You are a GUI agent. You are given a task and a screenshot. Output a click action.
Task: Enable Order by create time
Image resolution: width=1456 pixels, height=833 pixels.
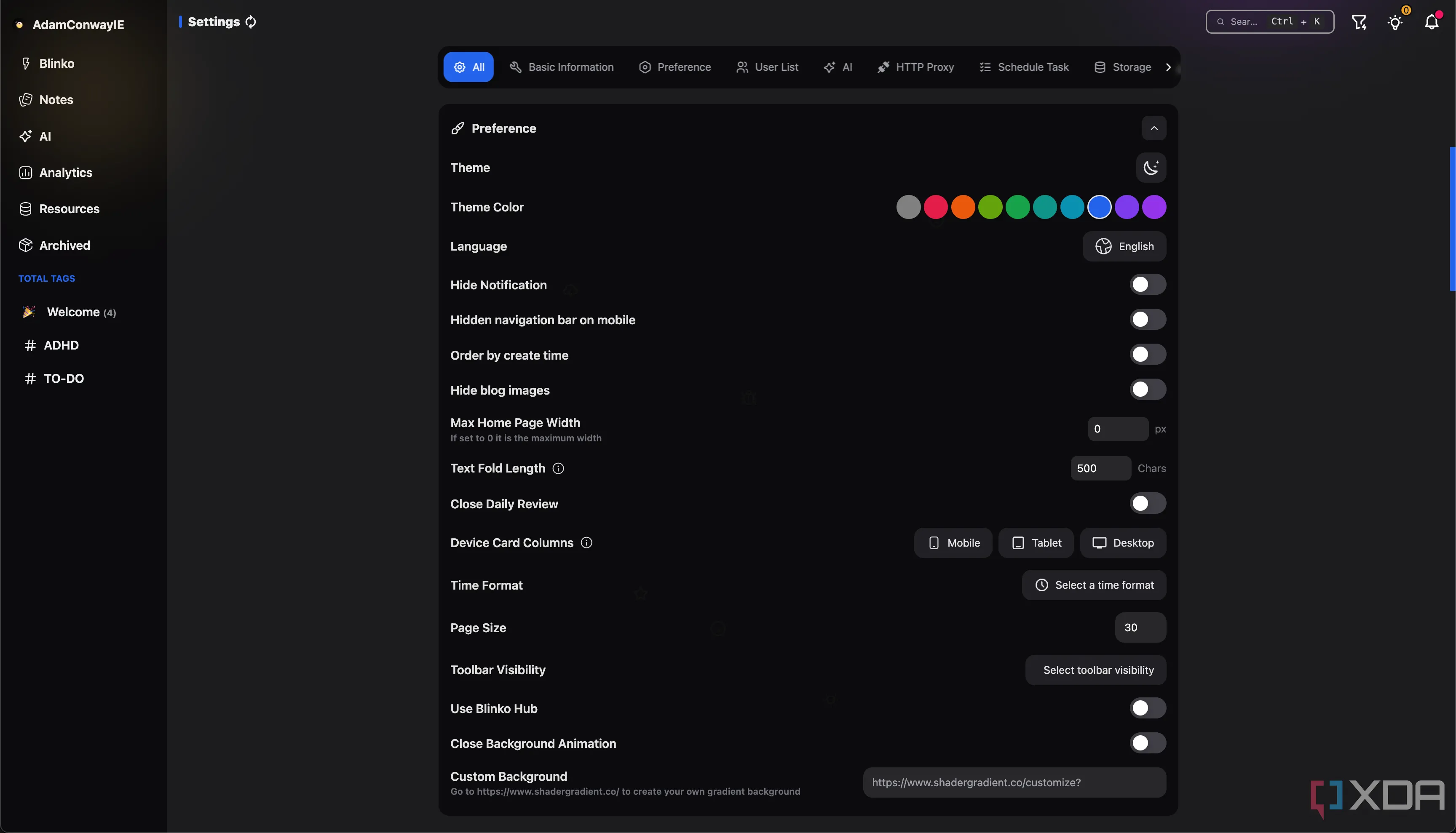[1148, 354]
